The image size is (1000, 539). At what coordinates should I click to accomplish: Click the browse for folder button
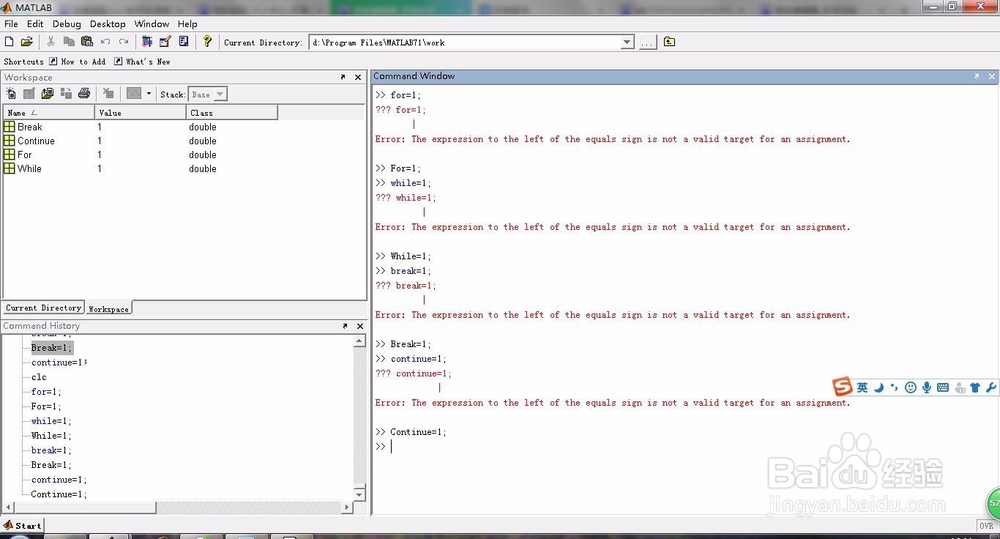click(647, 43)
